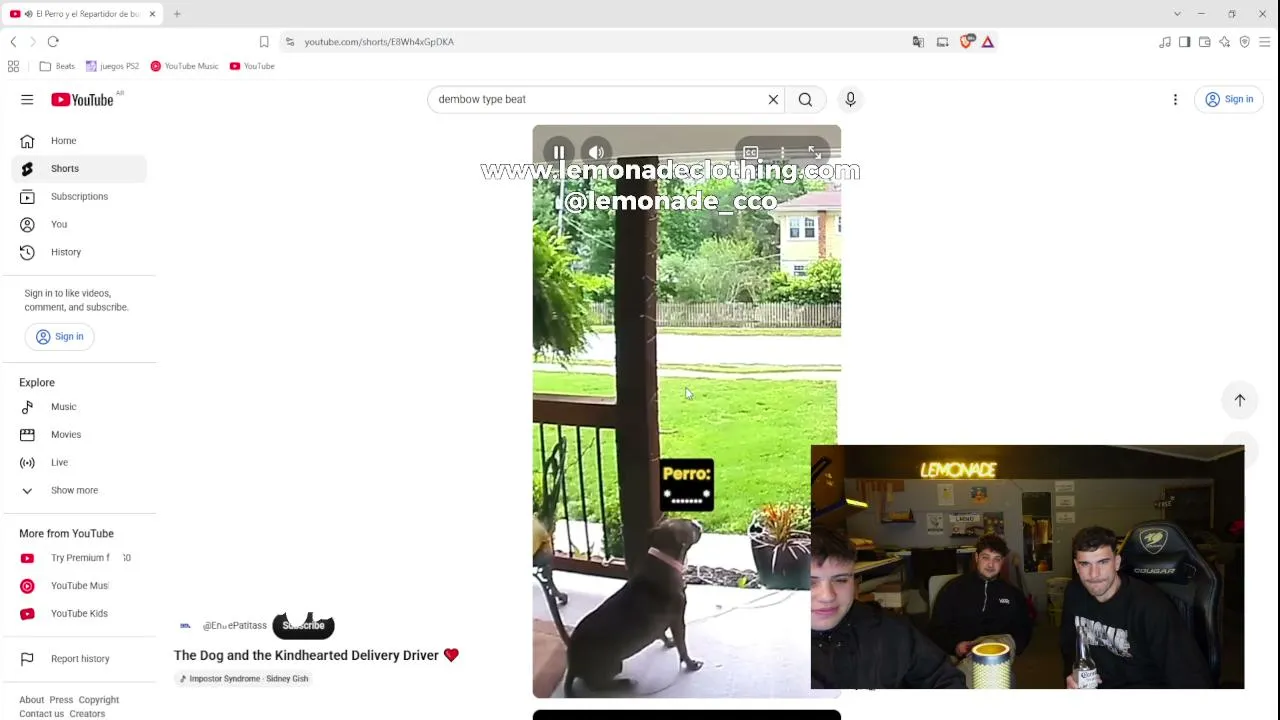
Task: Open YouTube settings three-dot menu
Action: click(1175, 99)
